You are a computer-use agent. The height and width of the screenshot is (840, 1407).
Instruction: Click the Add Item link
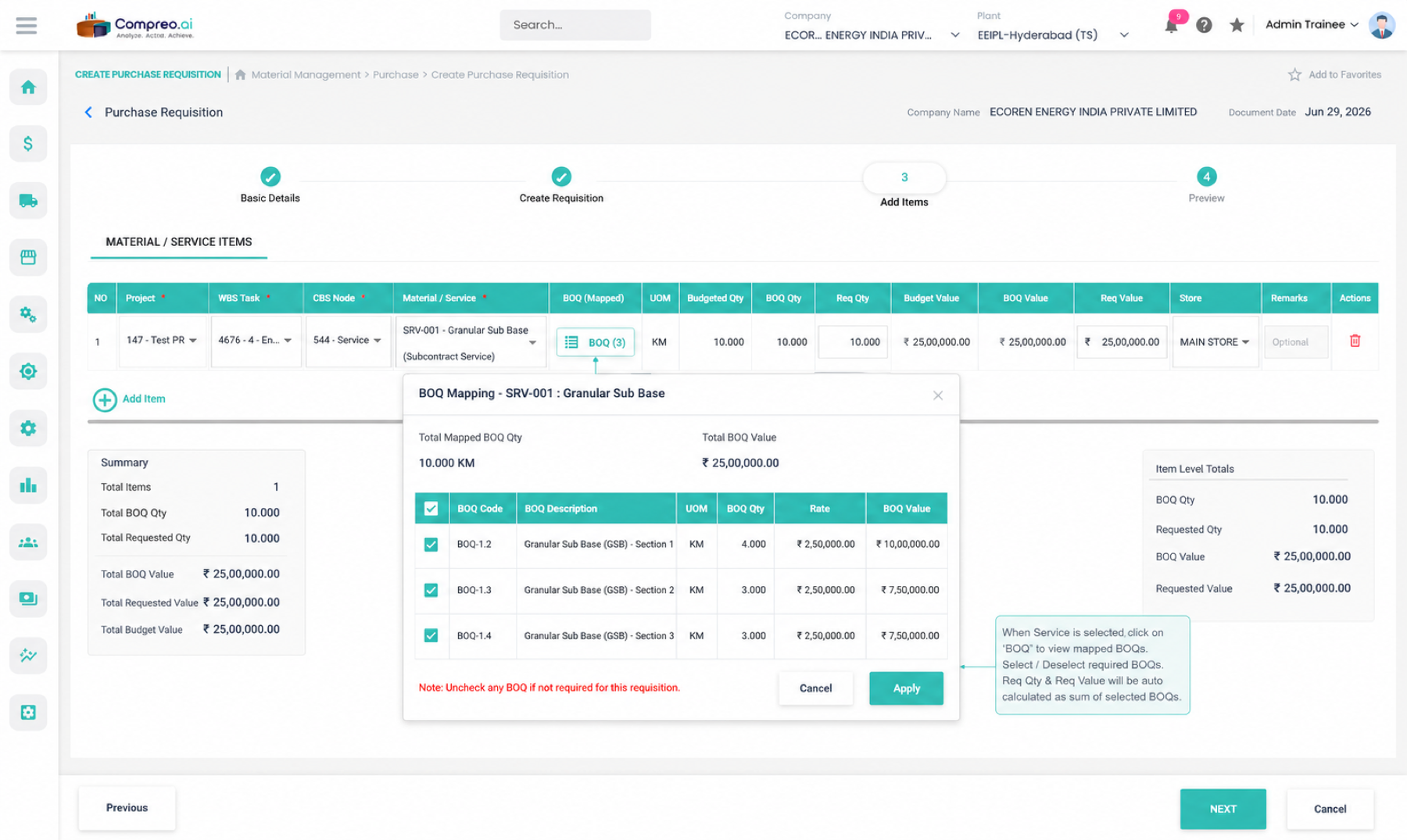point(144,399)
